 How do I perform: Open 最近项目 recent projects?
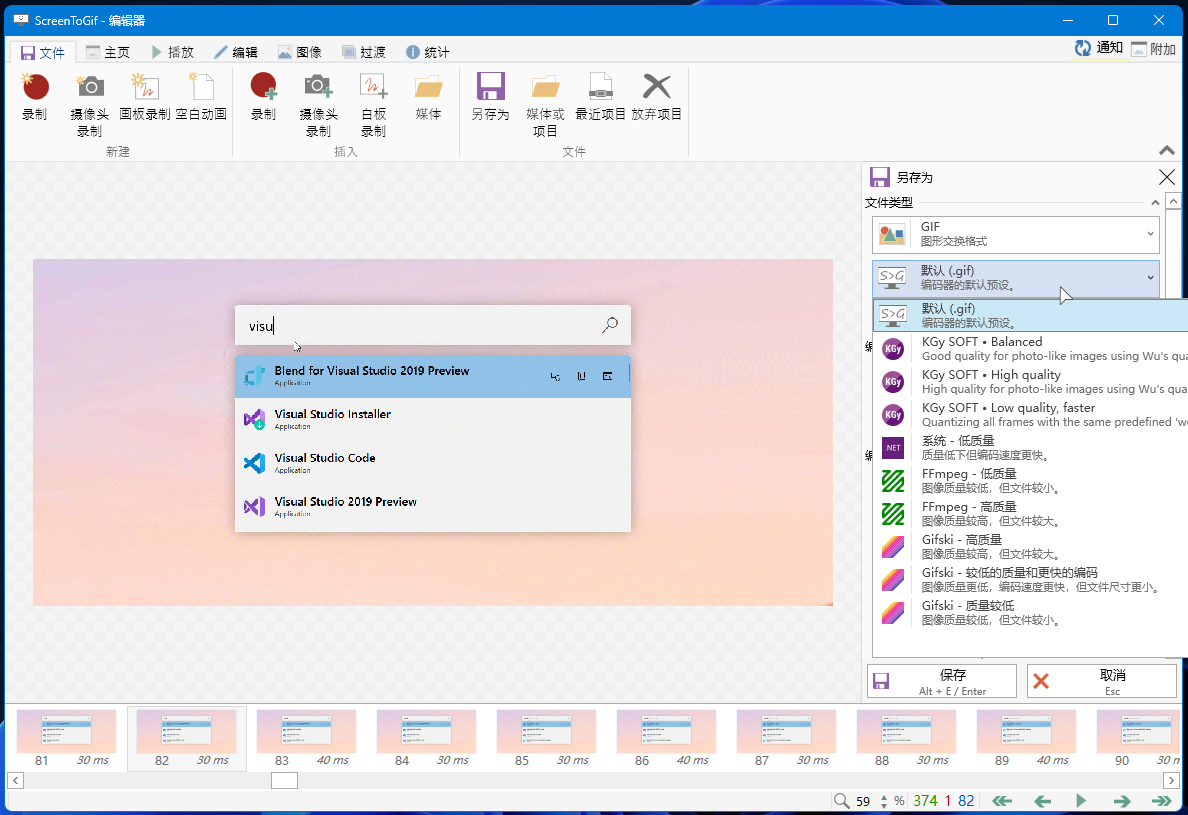click(601, 97)
